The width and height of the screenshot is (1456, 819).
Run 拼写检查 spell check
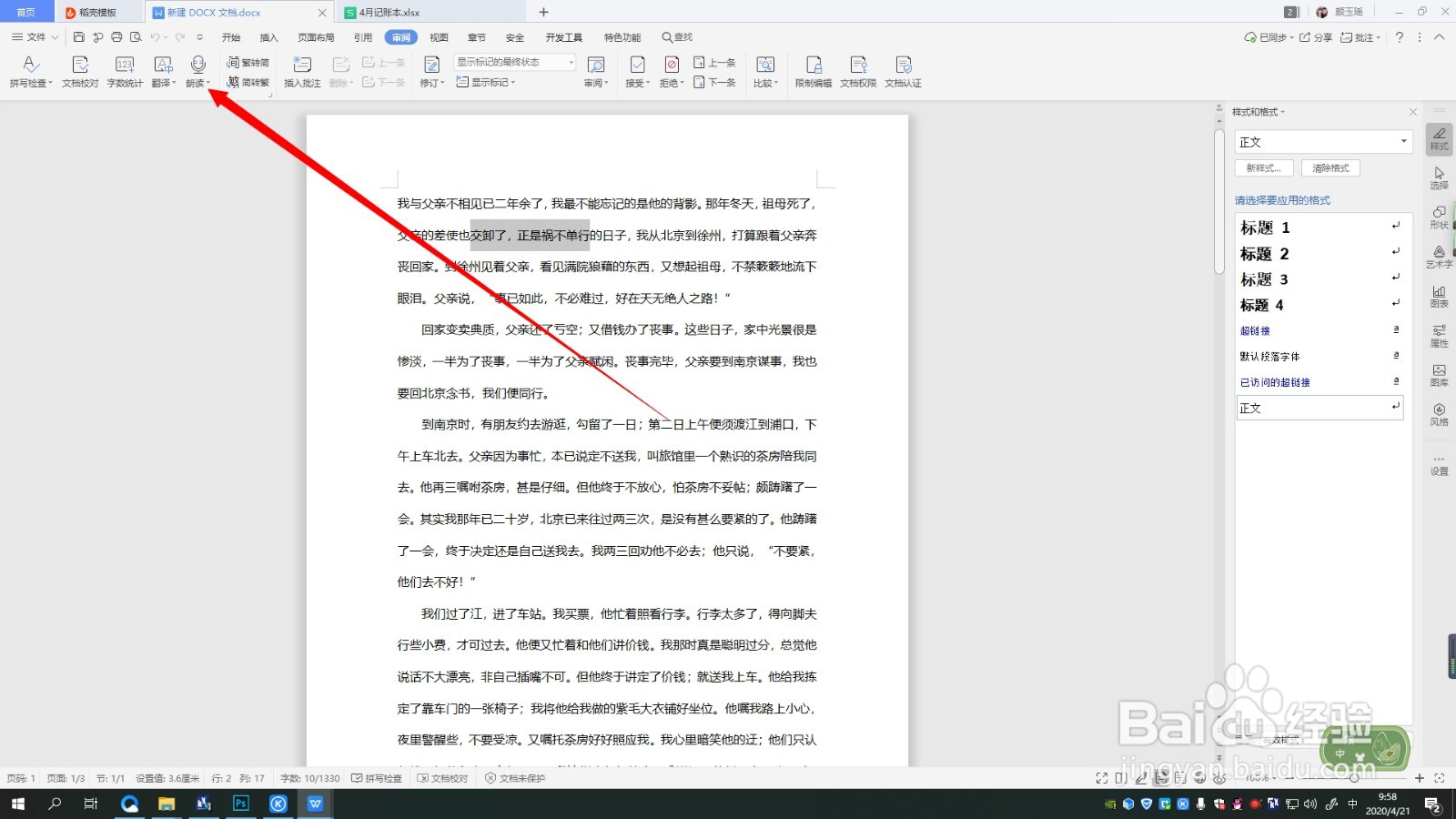[x=30, y=72]
